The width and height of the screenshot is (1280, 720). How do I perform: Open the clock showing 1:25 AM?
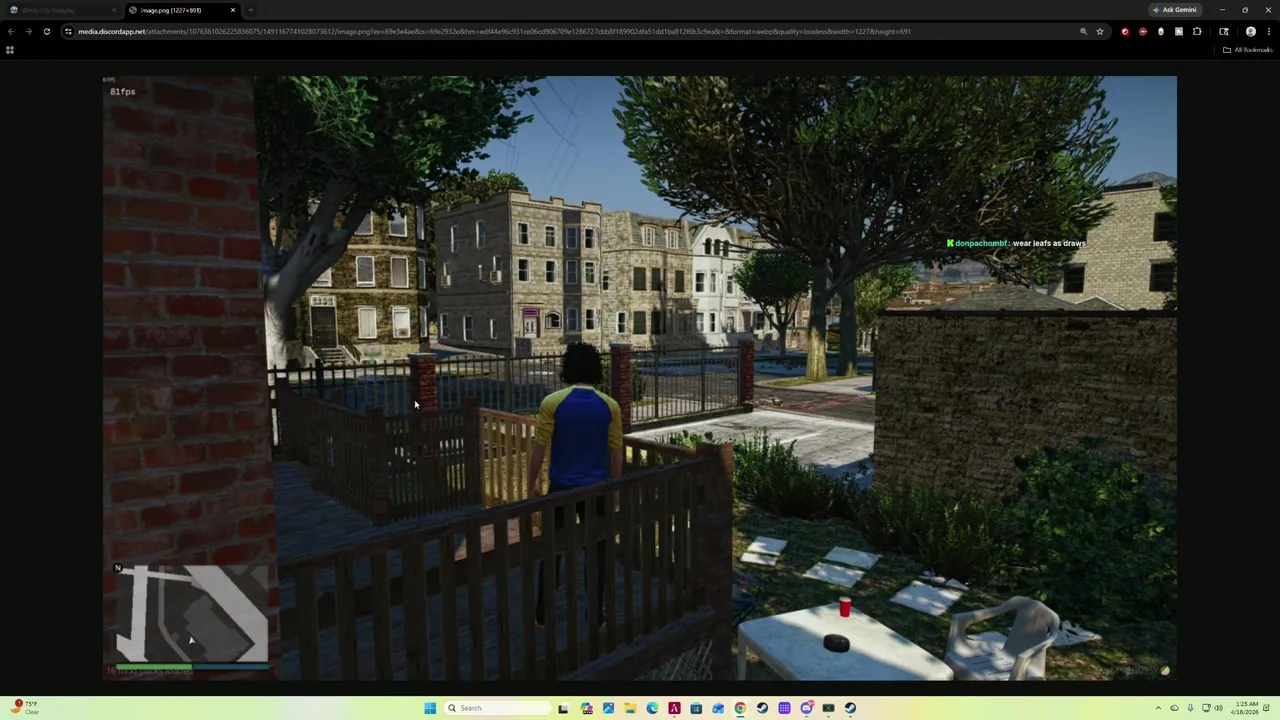tap(1247, 708)
